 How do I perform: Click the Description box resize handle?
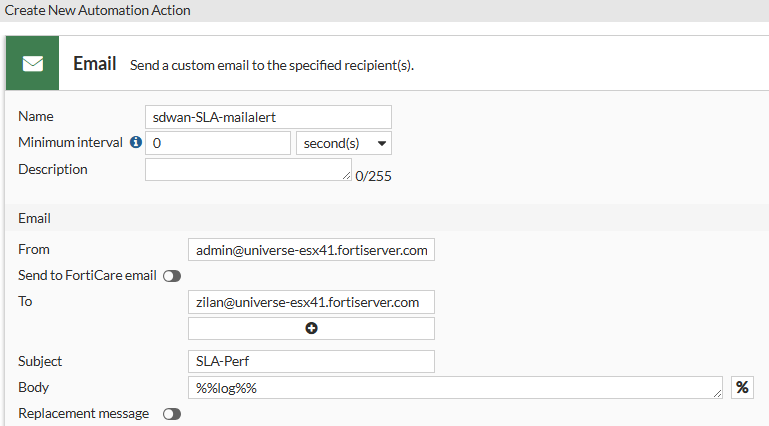[x=346, y=176]
